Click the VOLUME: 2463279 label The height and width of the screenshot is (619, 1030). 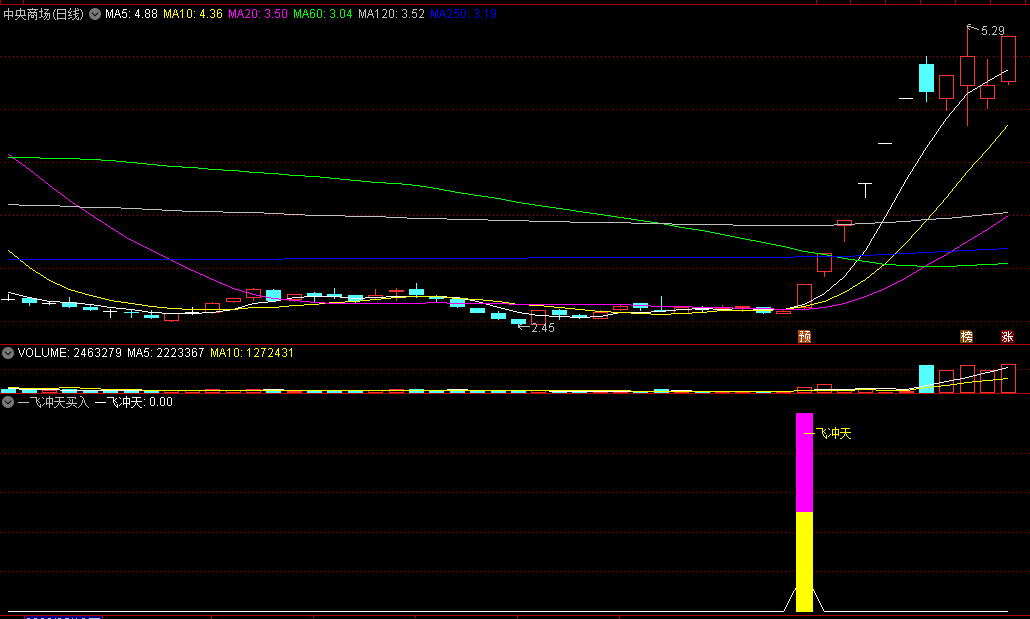pyautogui.click(x=70, y=353)
